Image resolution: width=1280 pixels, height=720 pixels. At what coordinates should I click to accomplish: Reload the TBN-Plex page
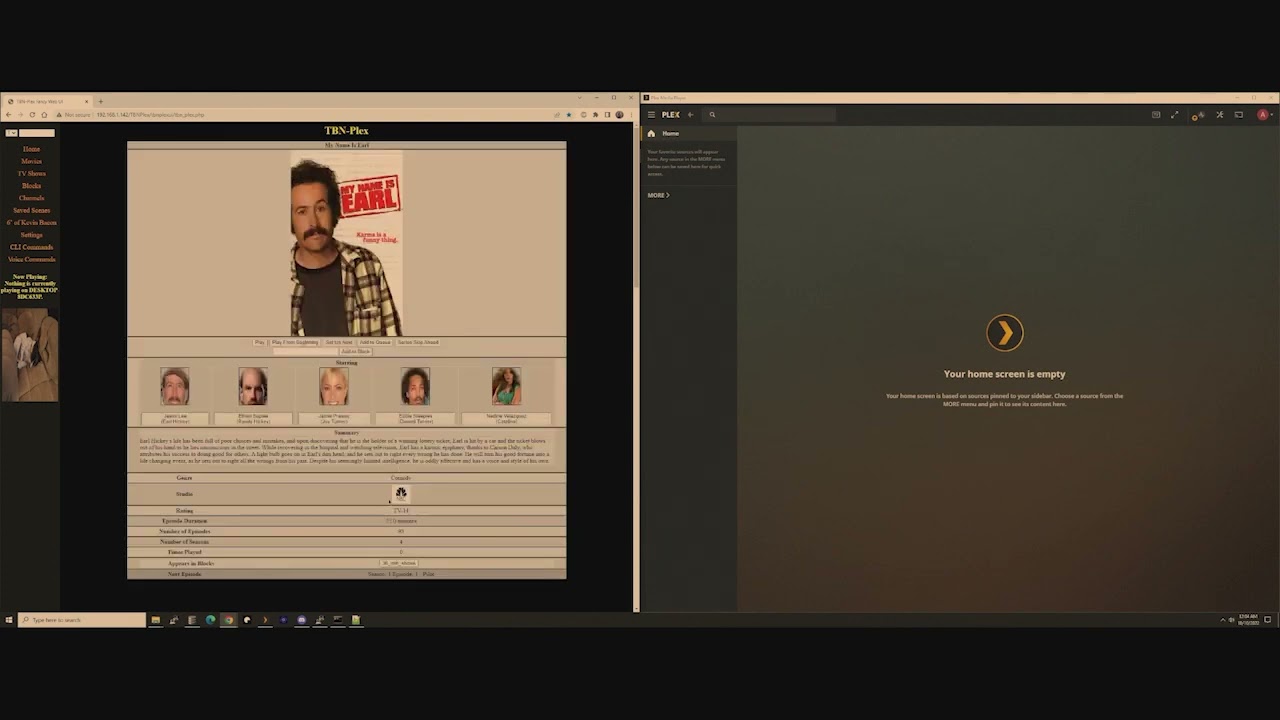click(x=32, y=115)
